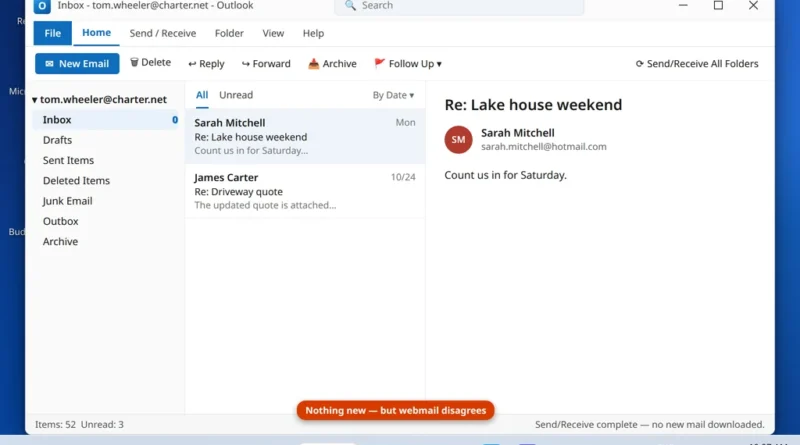Minimize the Outlook window

[x=683, y=6]
